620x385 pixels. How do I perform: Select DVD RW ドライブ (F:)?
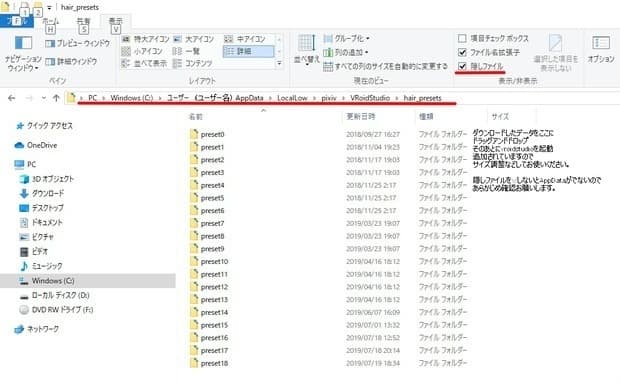point(56,310)
